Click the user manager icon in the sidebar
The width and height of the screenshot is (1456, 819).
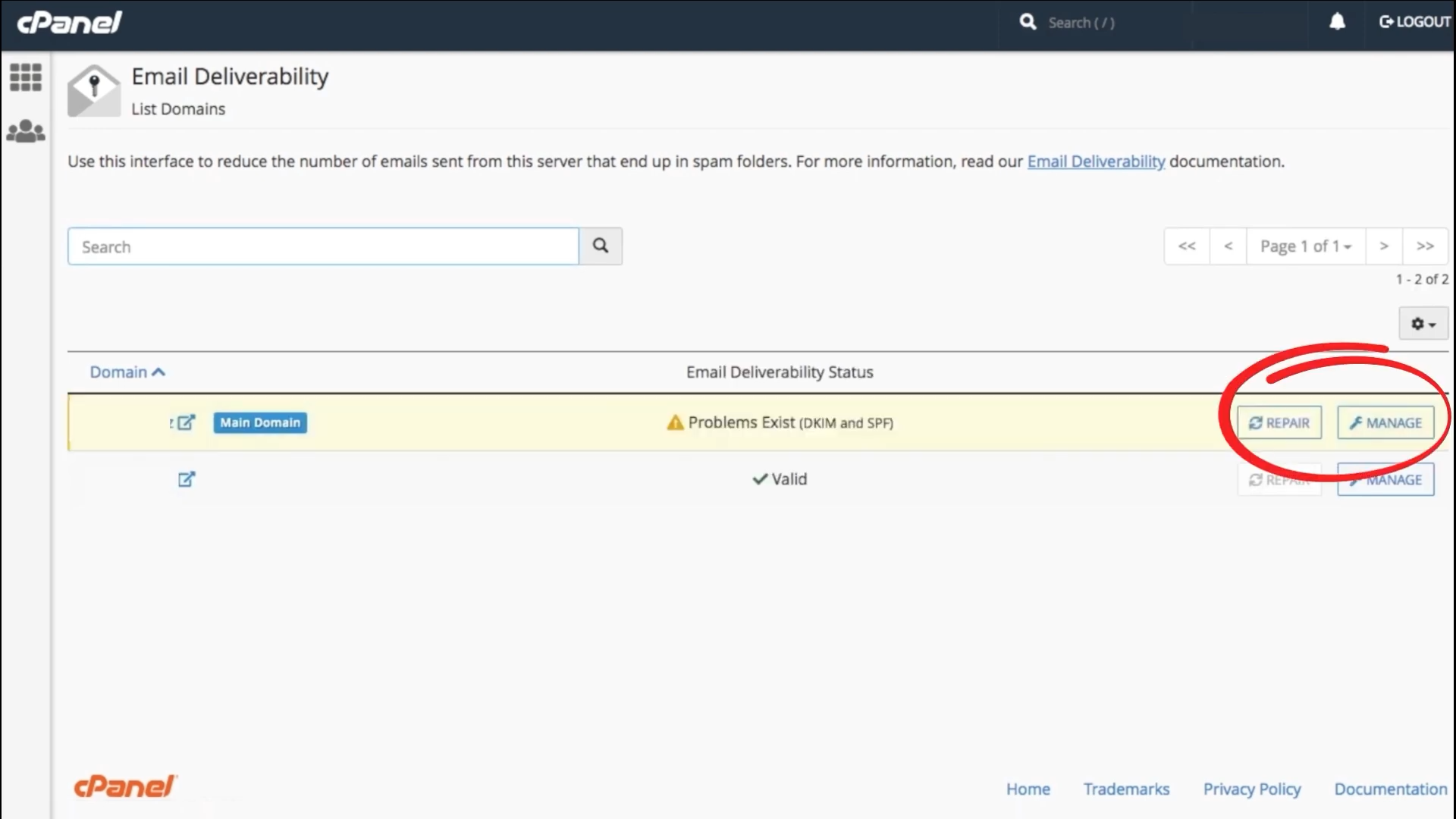[x=25, y=130]
